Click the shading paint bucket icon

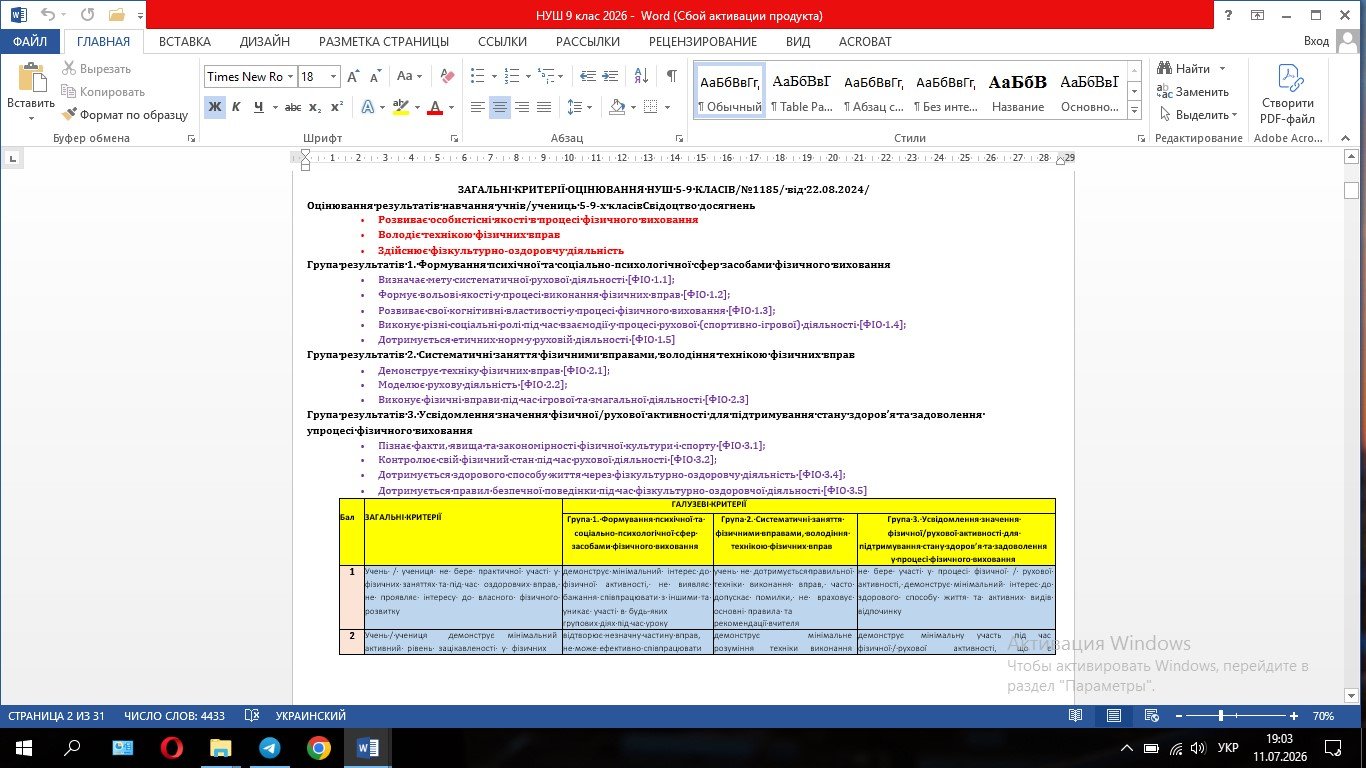[616, 107]
